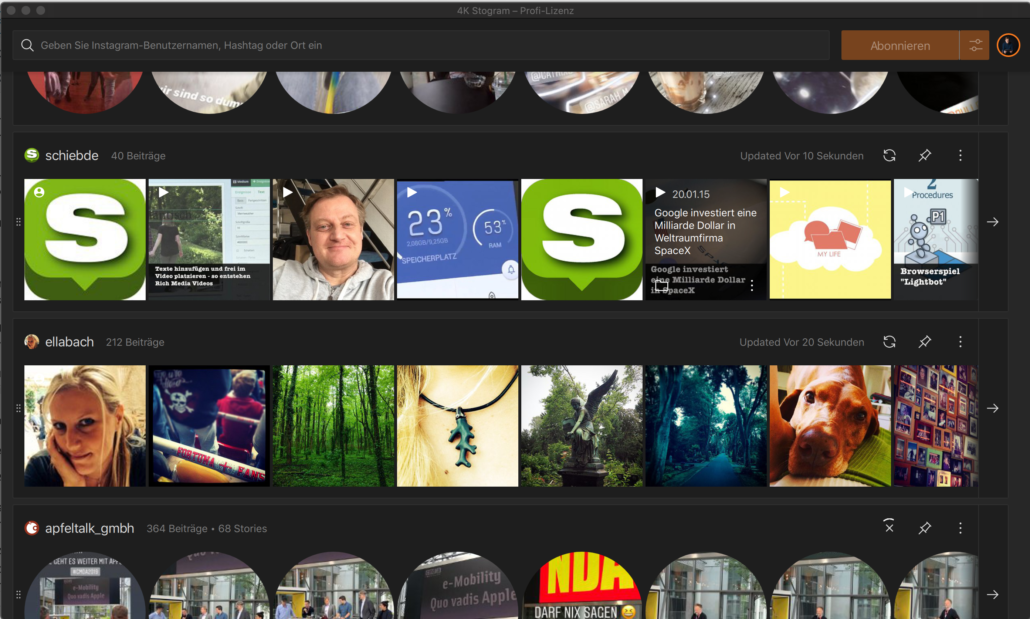Pin the apfeltalk_gmbh subscription

(925, 528)
